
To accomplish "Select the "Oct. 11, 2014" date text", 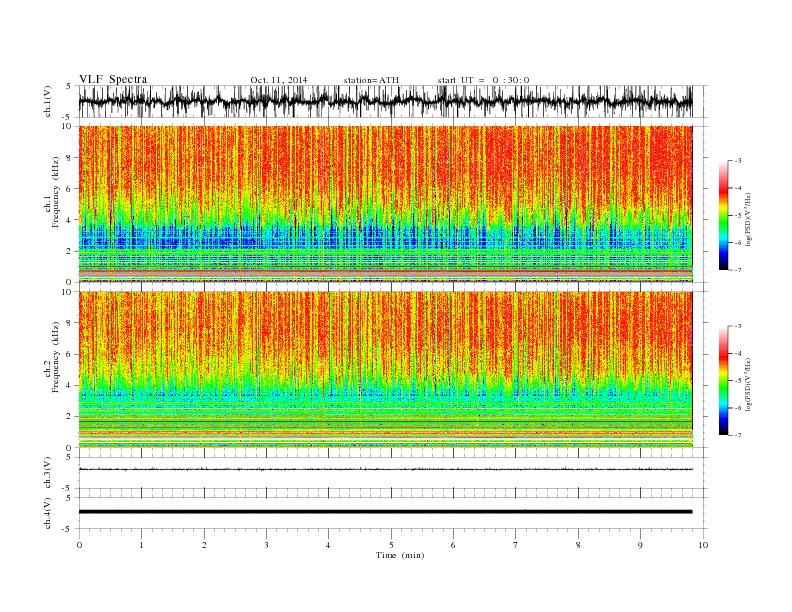I will 279,80.
